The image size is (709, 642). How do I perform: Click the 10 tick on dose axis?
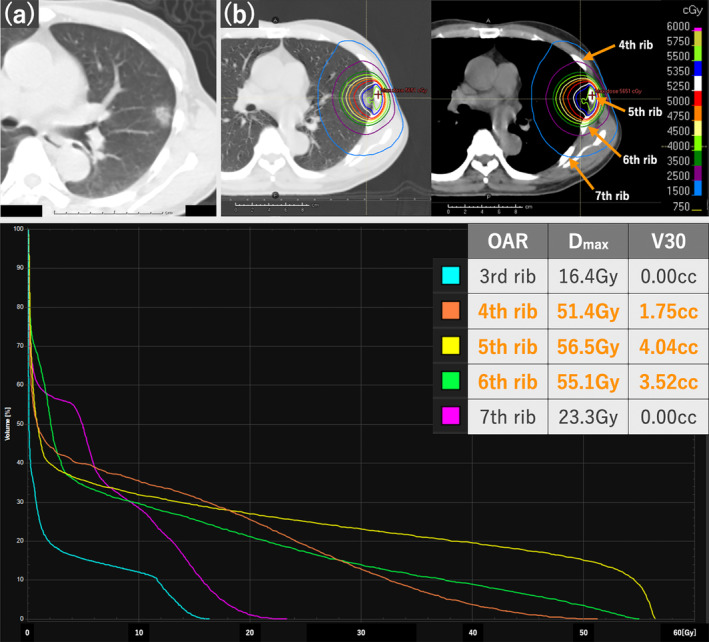tap(139, 633)
